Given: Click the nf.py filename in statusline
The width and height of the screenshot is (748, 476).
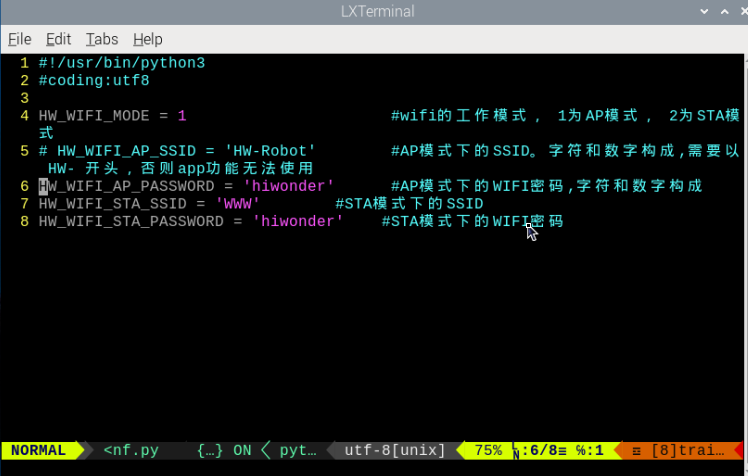Looking at the screenshot, I should point(131,450).
